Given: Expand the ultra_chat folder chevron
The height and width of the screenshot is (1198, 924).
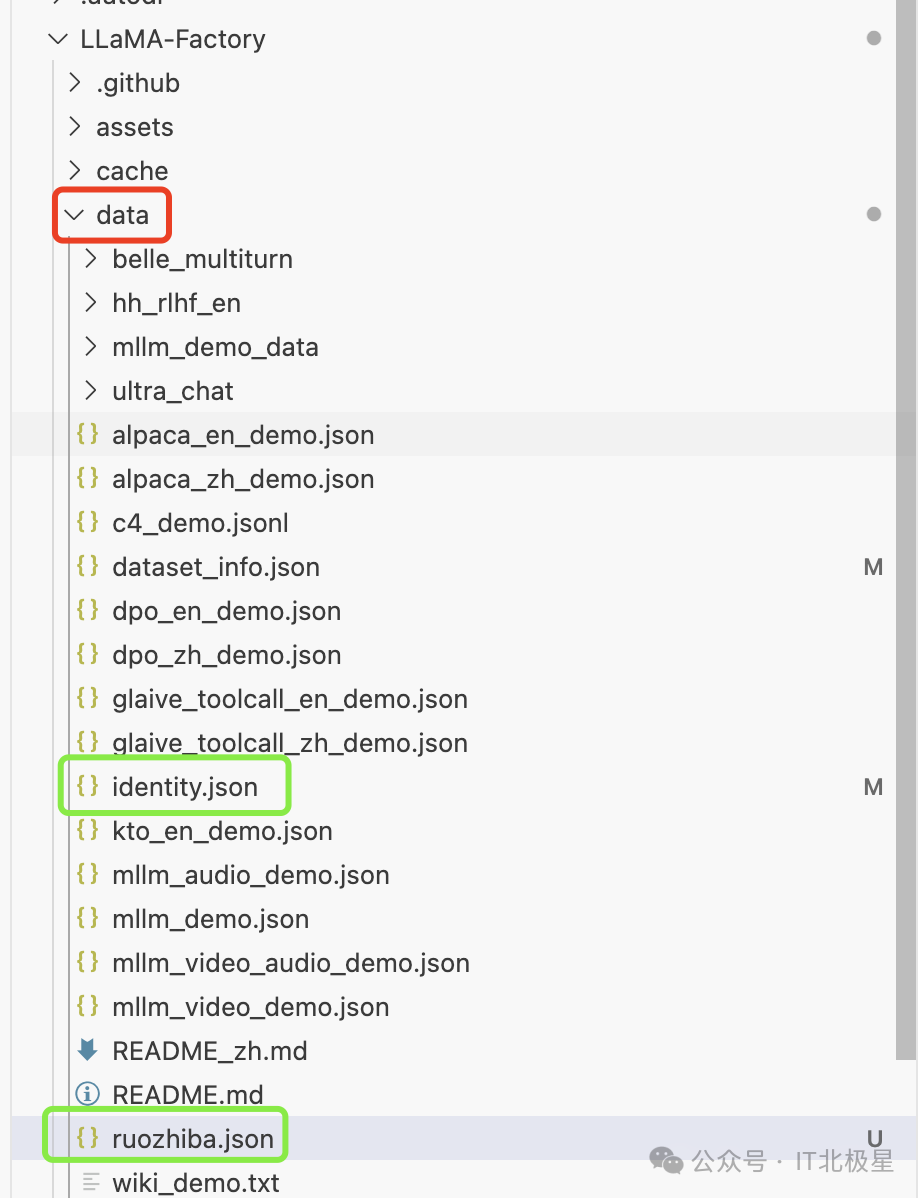Looking at the screenshot, I should 90,391.
